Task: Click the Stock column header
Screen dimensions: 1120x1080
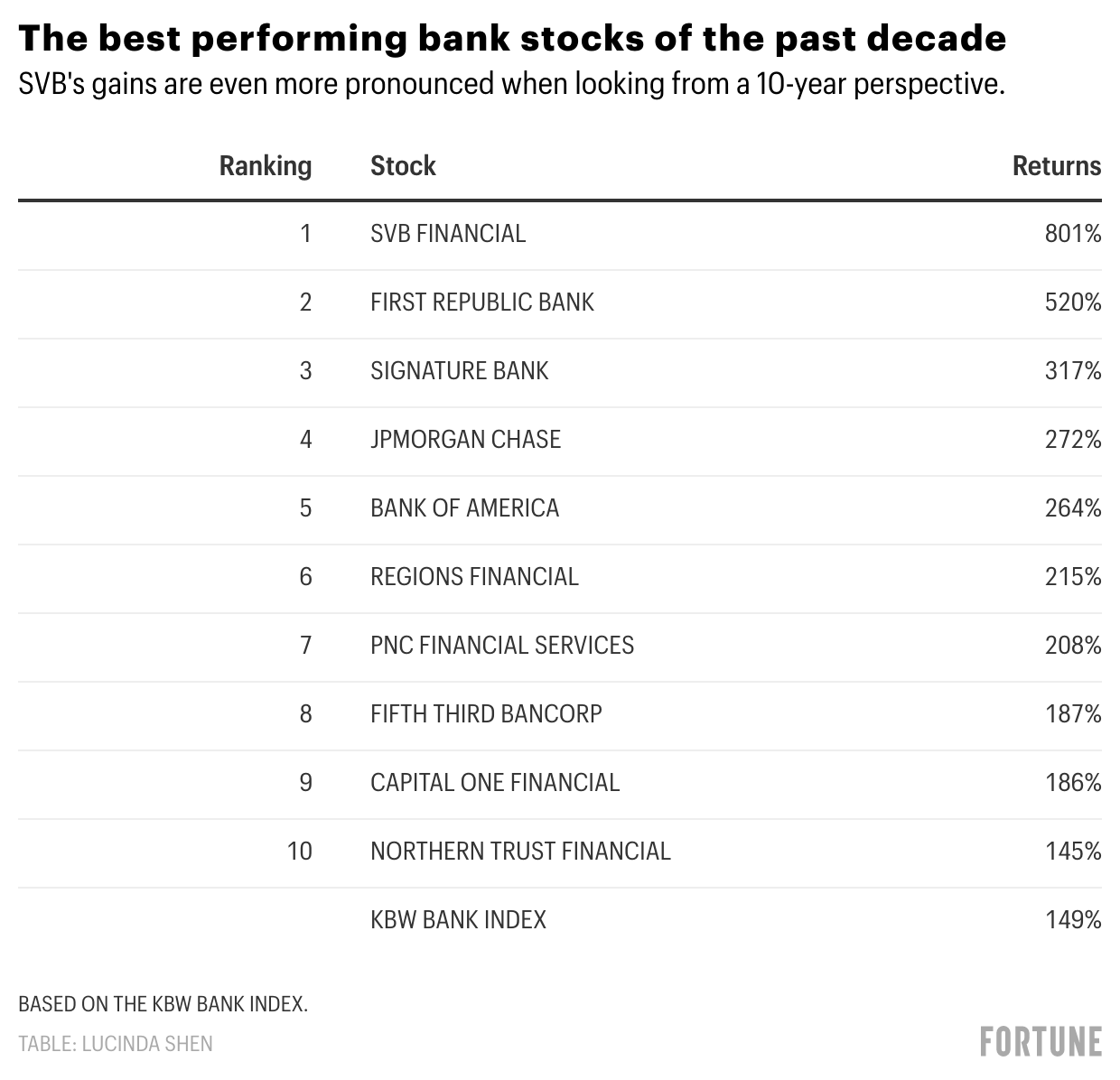Action: coord(403,166)
